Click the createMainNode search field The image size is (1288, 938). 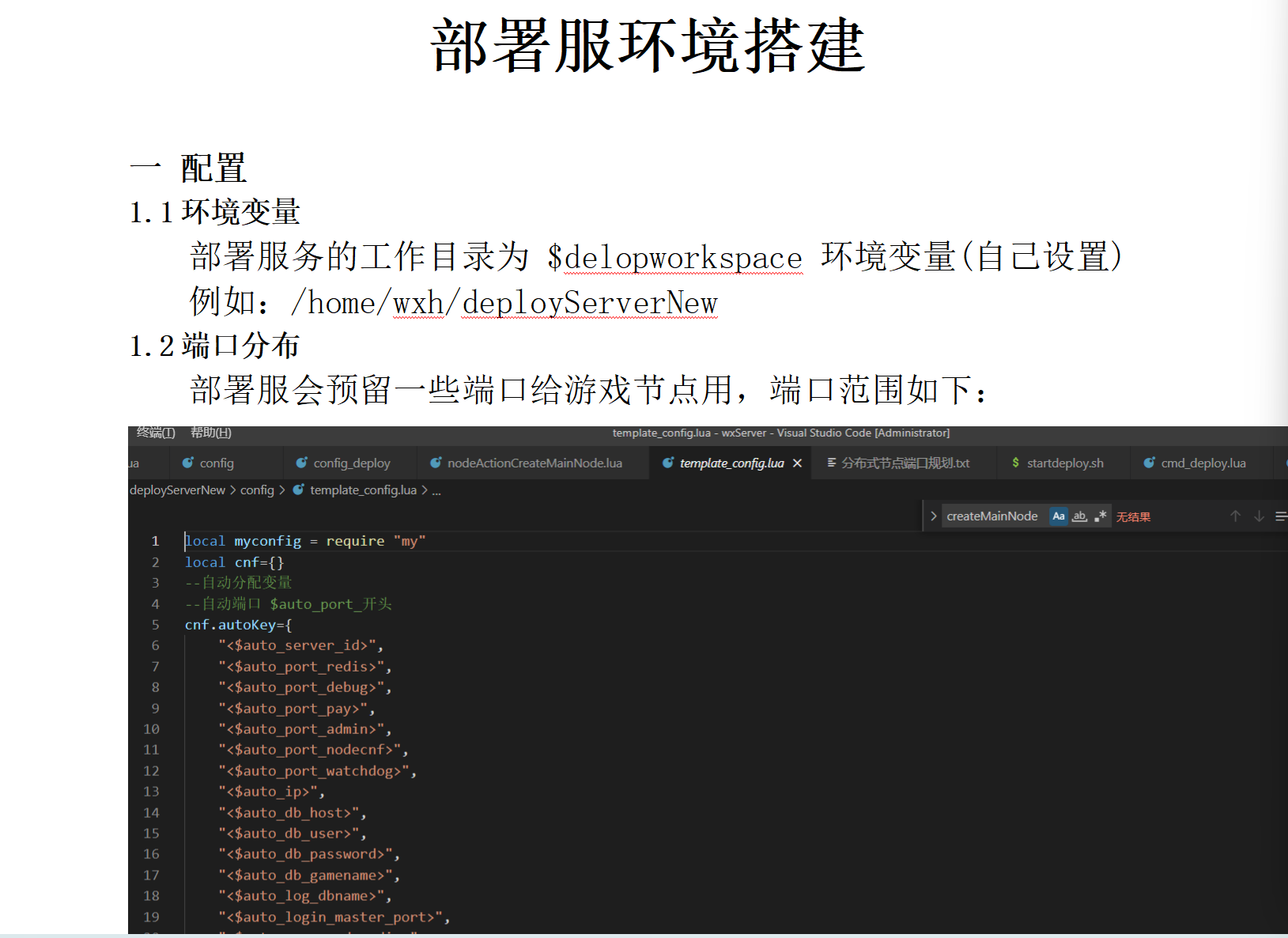992,516
